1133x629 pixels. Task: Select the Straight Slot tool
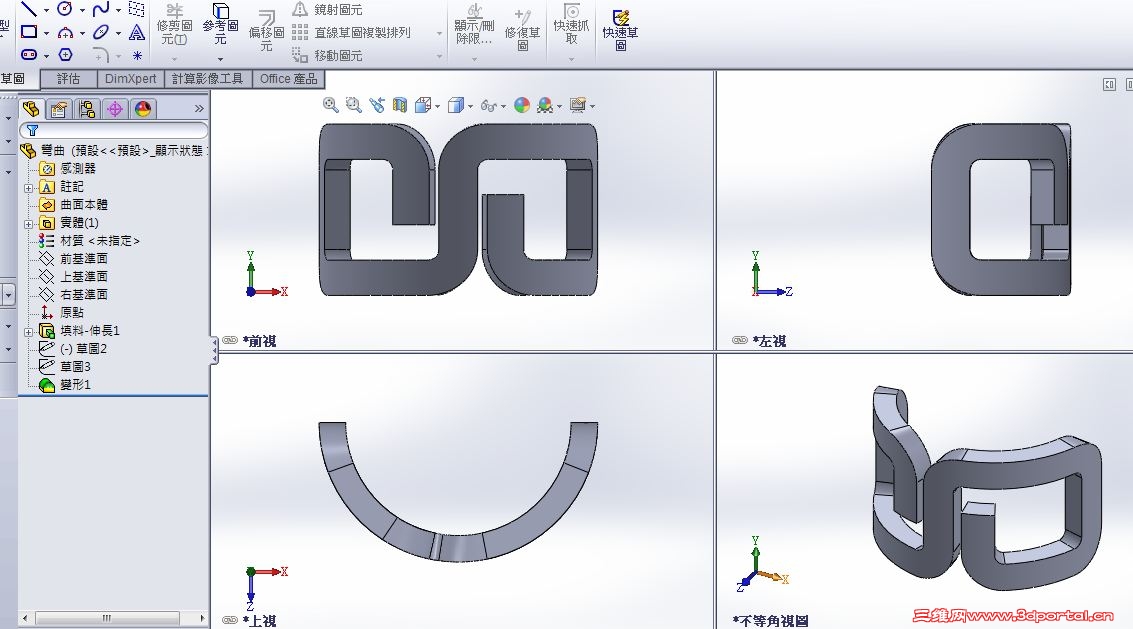29,54
